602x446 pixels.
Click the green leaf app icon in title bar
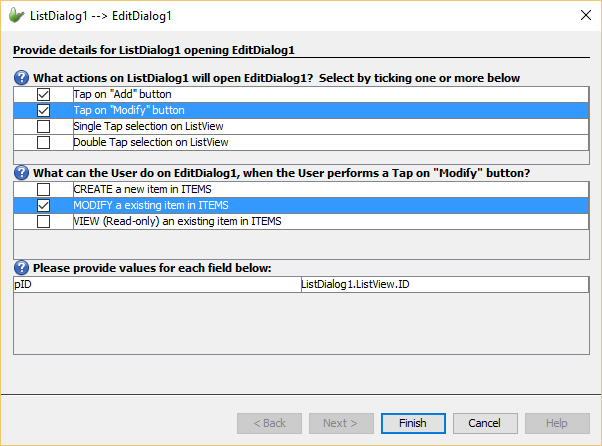pyautogui.click(x=16, y=15)
